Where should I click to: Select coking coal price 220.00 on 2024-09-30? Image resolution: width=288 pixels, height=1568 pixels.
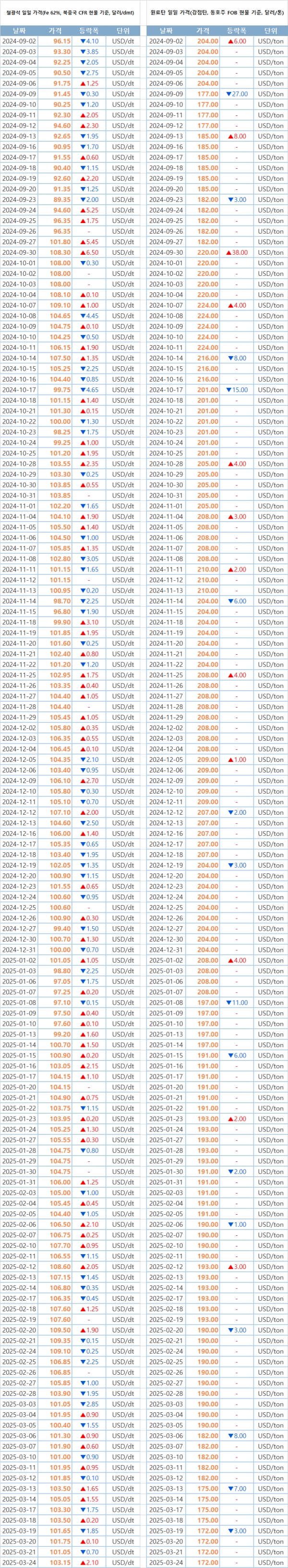[x=208, y=253]
